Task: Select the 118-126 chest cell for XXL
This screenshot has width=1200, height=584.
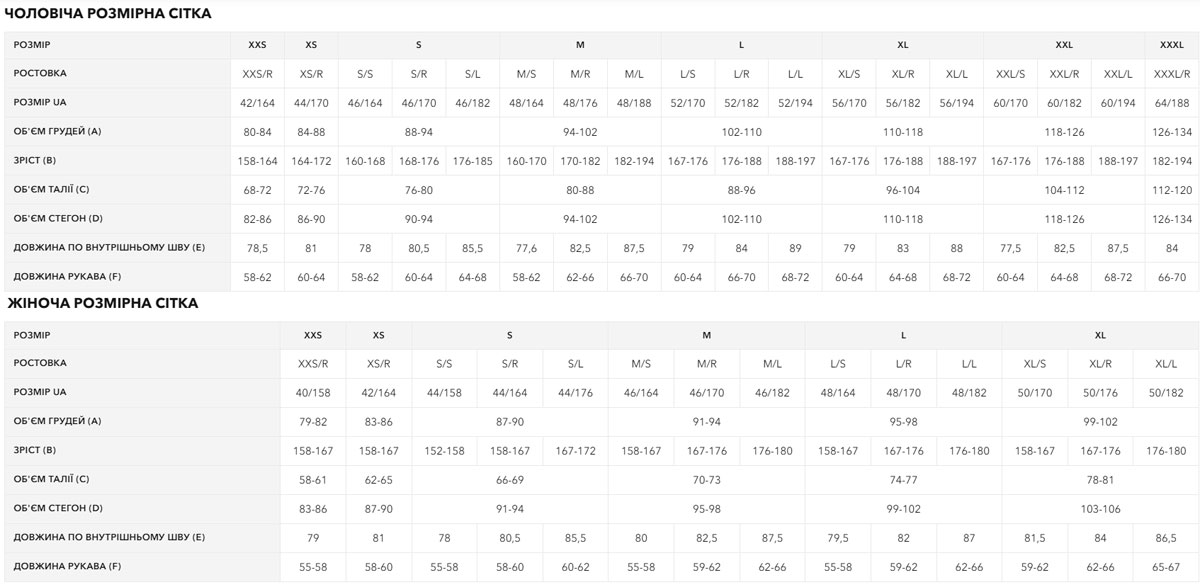Action: 1064,132
